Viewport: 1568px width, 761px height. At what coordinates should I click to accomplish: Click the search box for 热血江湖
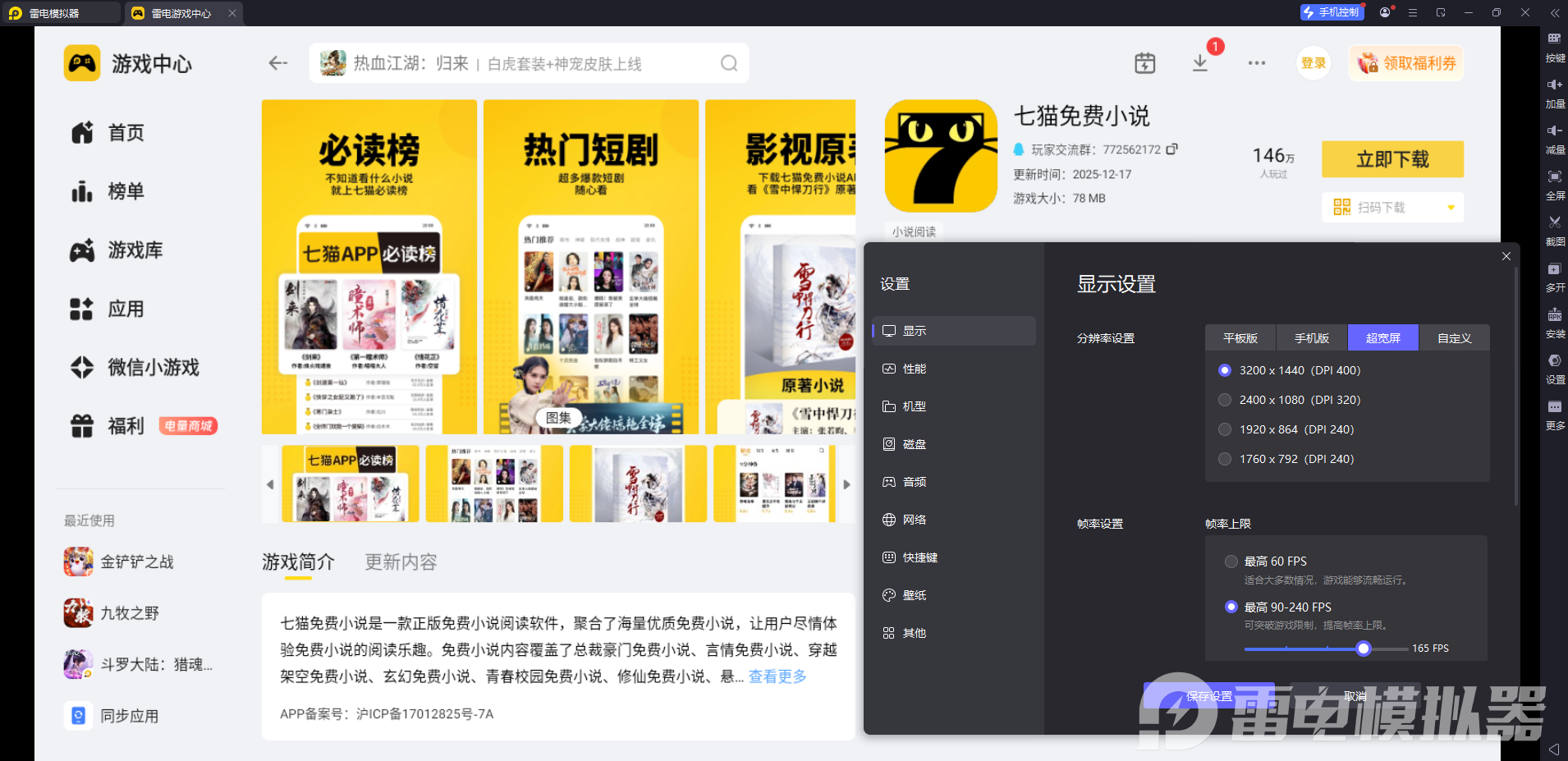(x=529, y=63)
